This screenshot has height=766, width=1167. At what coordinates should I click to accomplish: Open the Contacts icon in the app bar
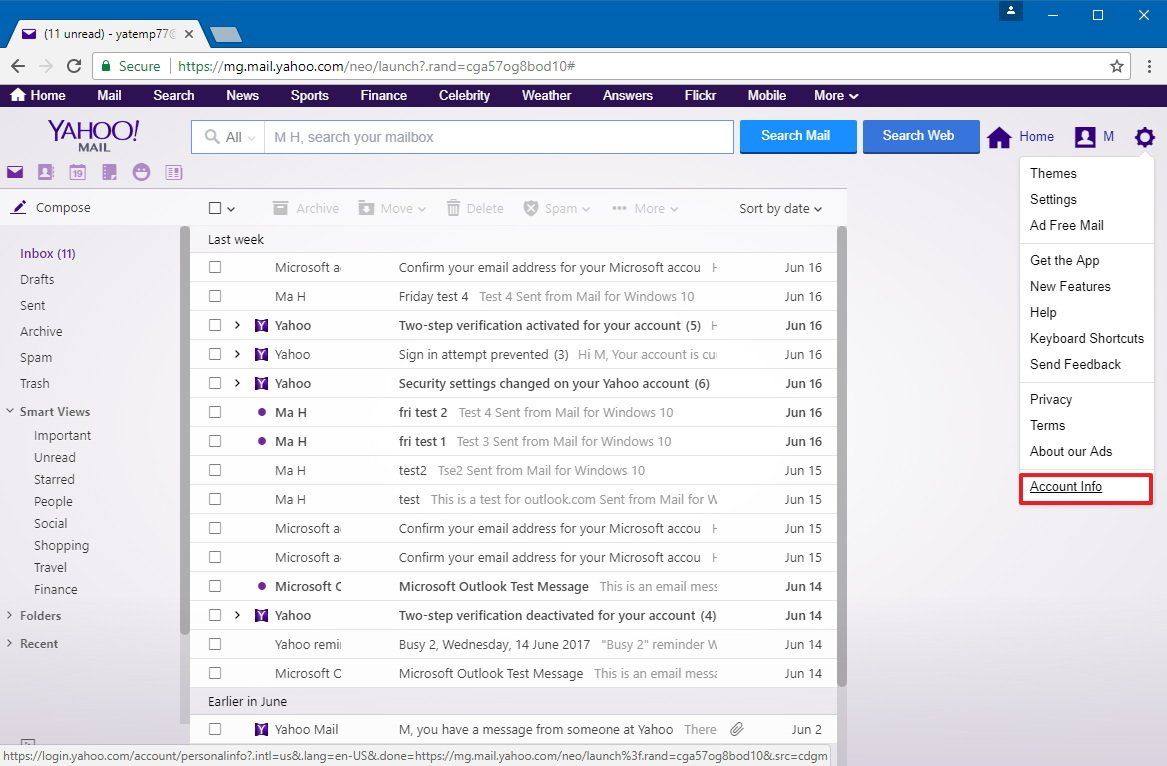pos(46,173)
